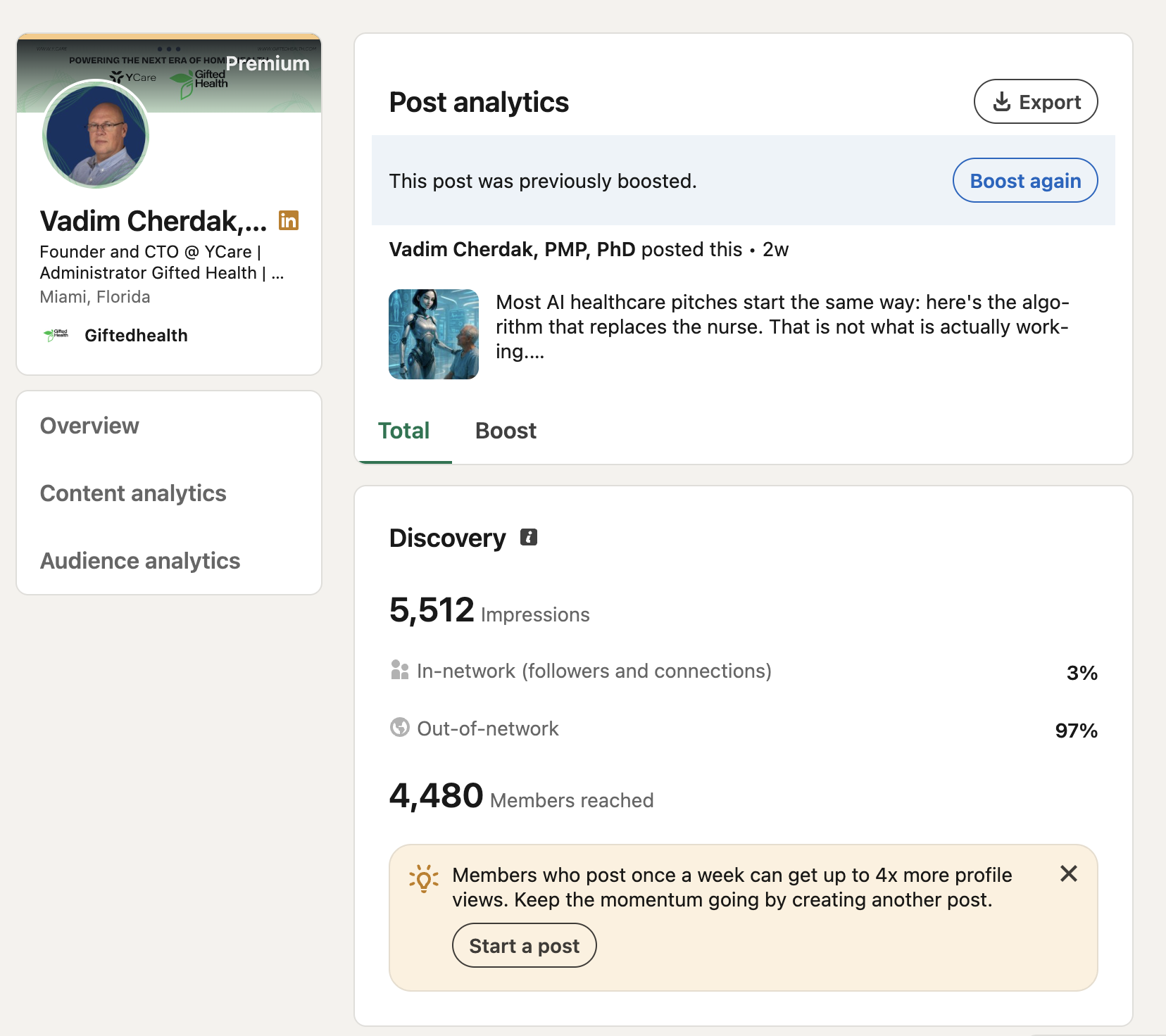Click the Post analytics heading

pos(479,102)
